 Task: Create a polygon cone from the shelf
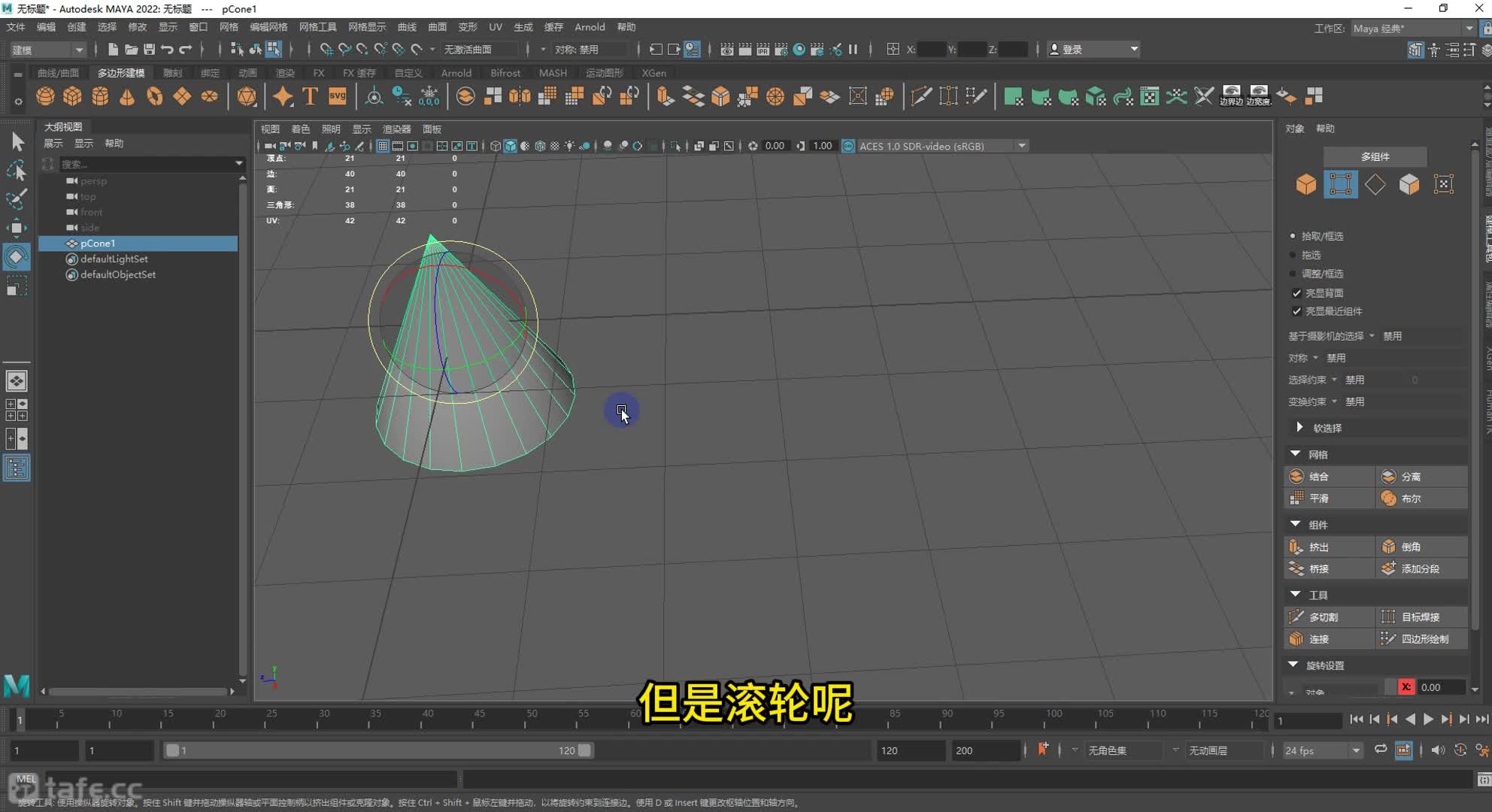click(x=127, y=96)
